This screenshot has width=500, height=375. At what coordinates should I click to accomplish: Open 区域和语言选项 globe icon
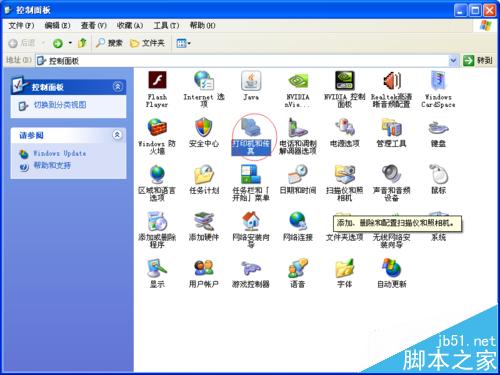[157, 174]
